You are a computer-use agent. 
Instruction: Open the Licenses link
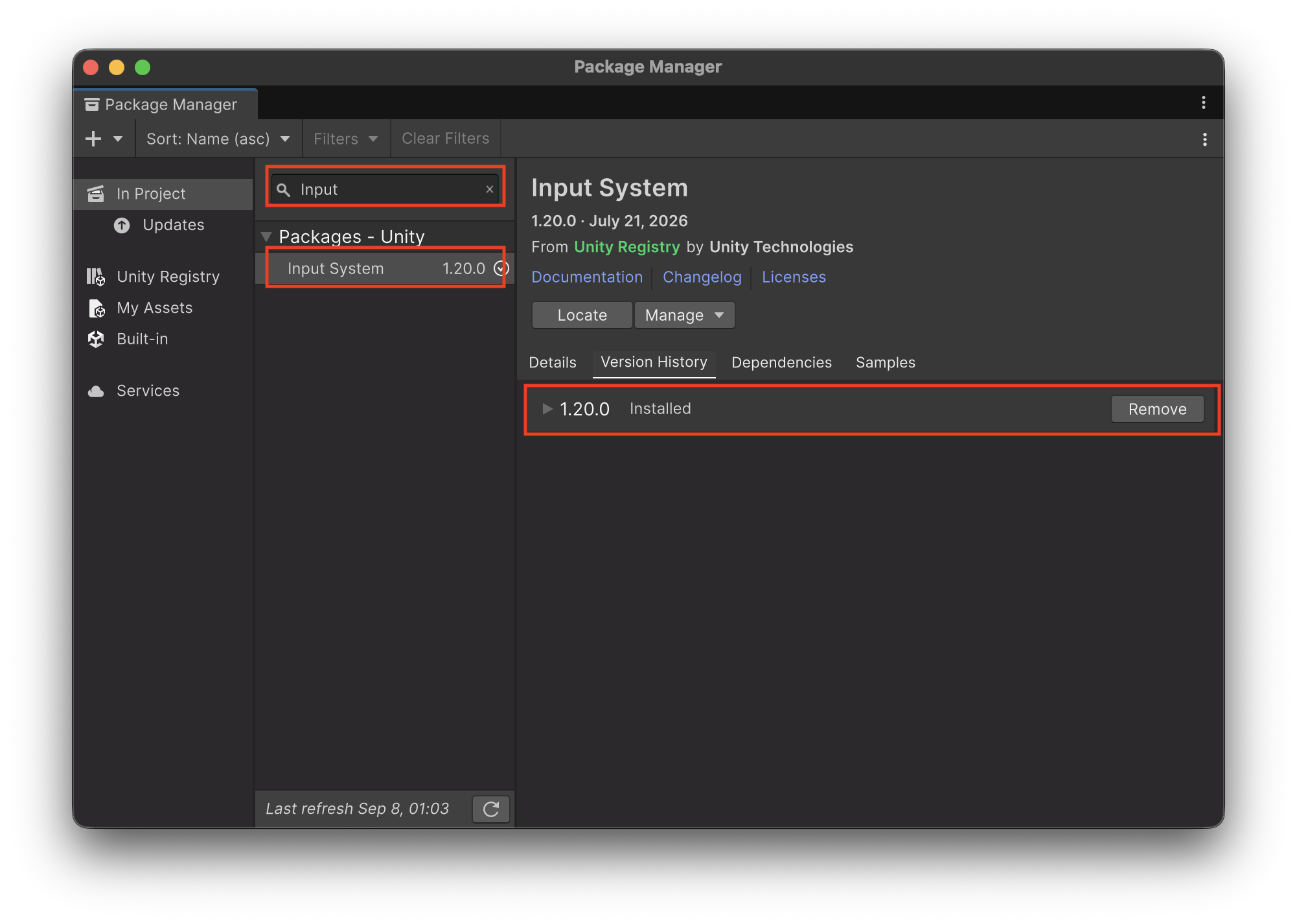click(x=794, y=277)
